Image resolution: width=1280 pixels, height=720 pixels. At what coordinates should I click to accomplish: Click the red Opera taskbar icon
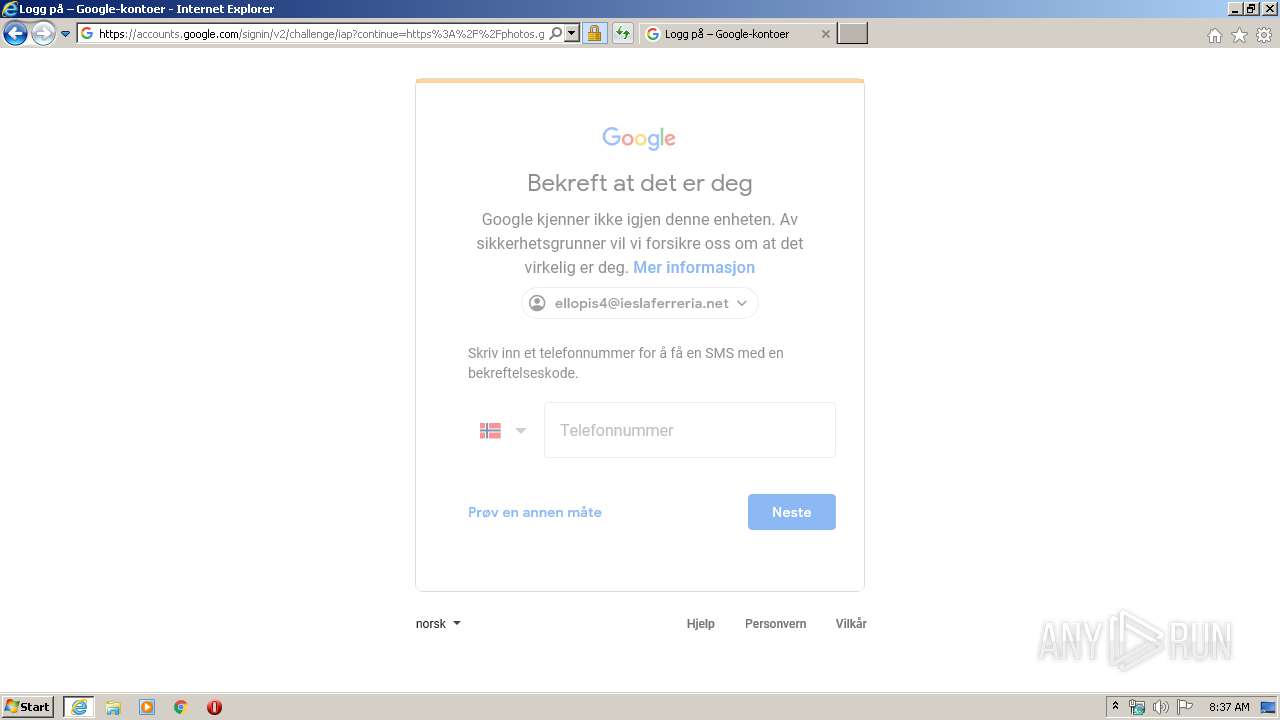(214, 707)
